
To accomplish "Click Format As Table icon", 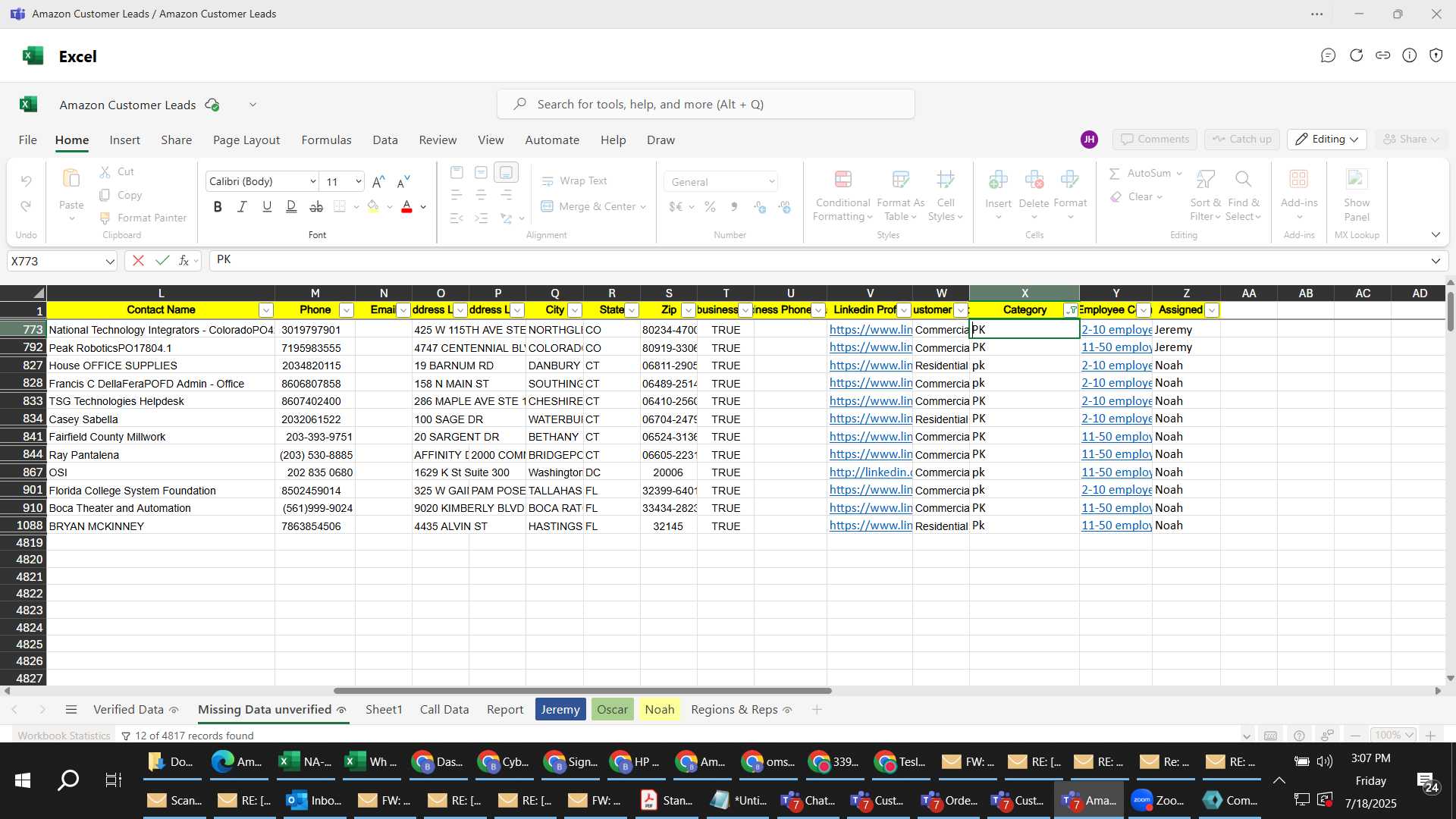I will [x=900, y=179].
